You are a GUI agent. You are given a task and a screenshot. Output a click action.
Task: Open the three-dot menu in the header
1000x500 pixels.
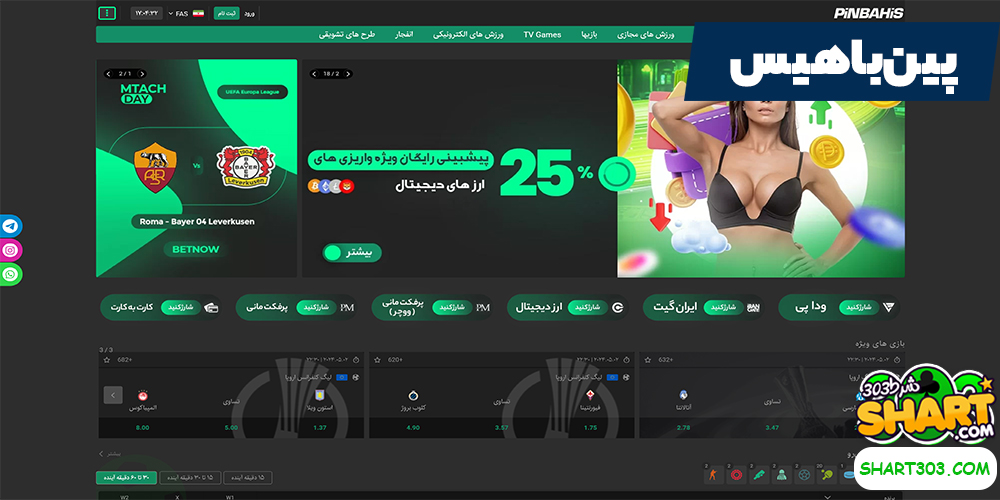click(x=107, y=13)
